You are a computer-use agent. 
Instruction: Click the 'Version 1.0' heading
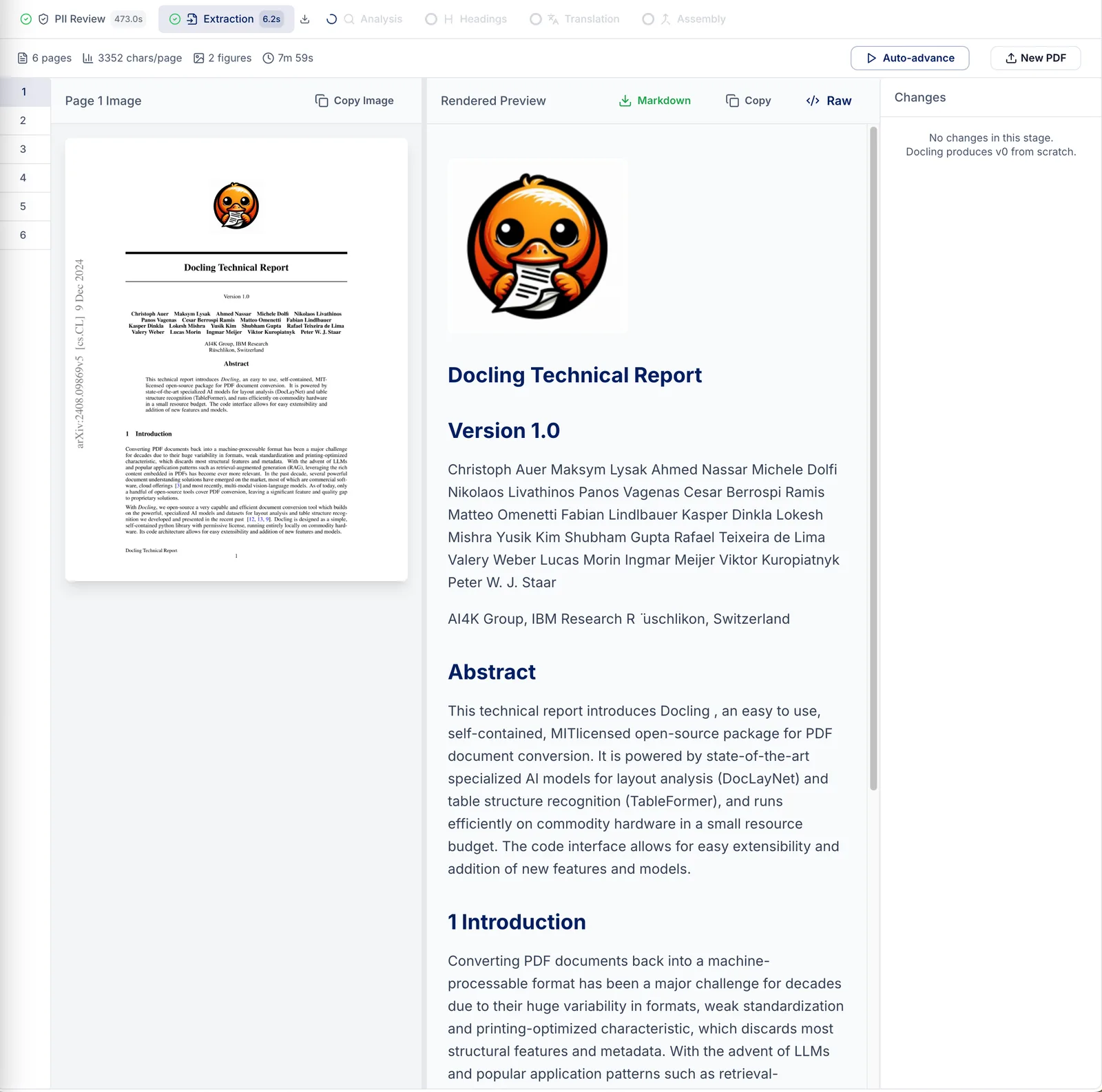[x=503, y=431]
